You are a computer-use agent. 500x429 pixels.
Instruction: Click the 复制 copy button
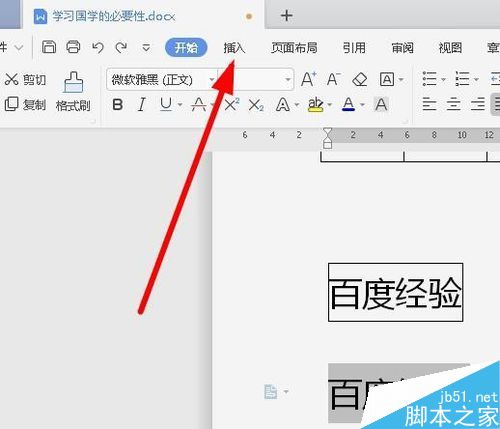pyautogui.click(x=25, y=104)
